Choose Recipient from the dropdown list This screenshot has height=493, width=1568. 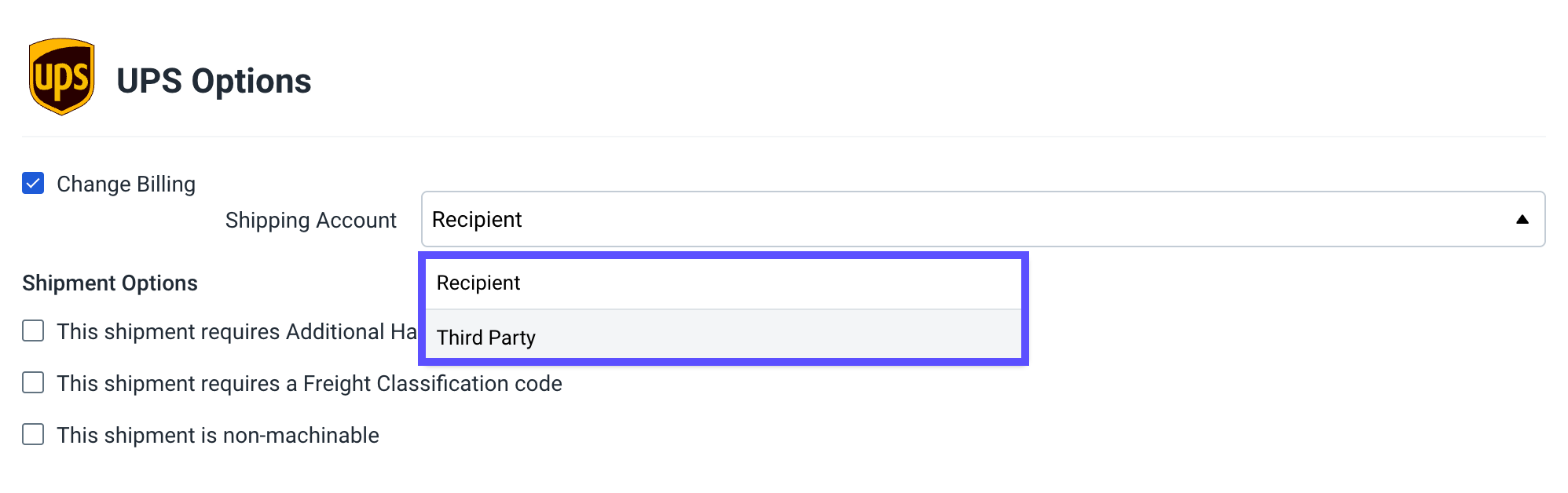(723, 283)
